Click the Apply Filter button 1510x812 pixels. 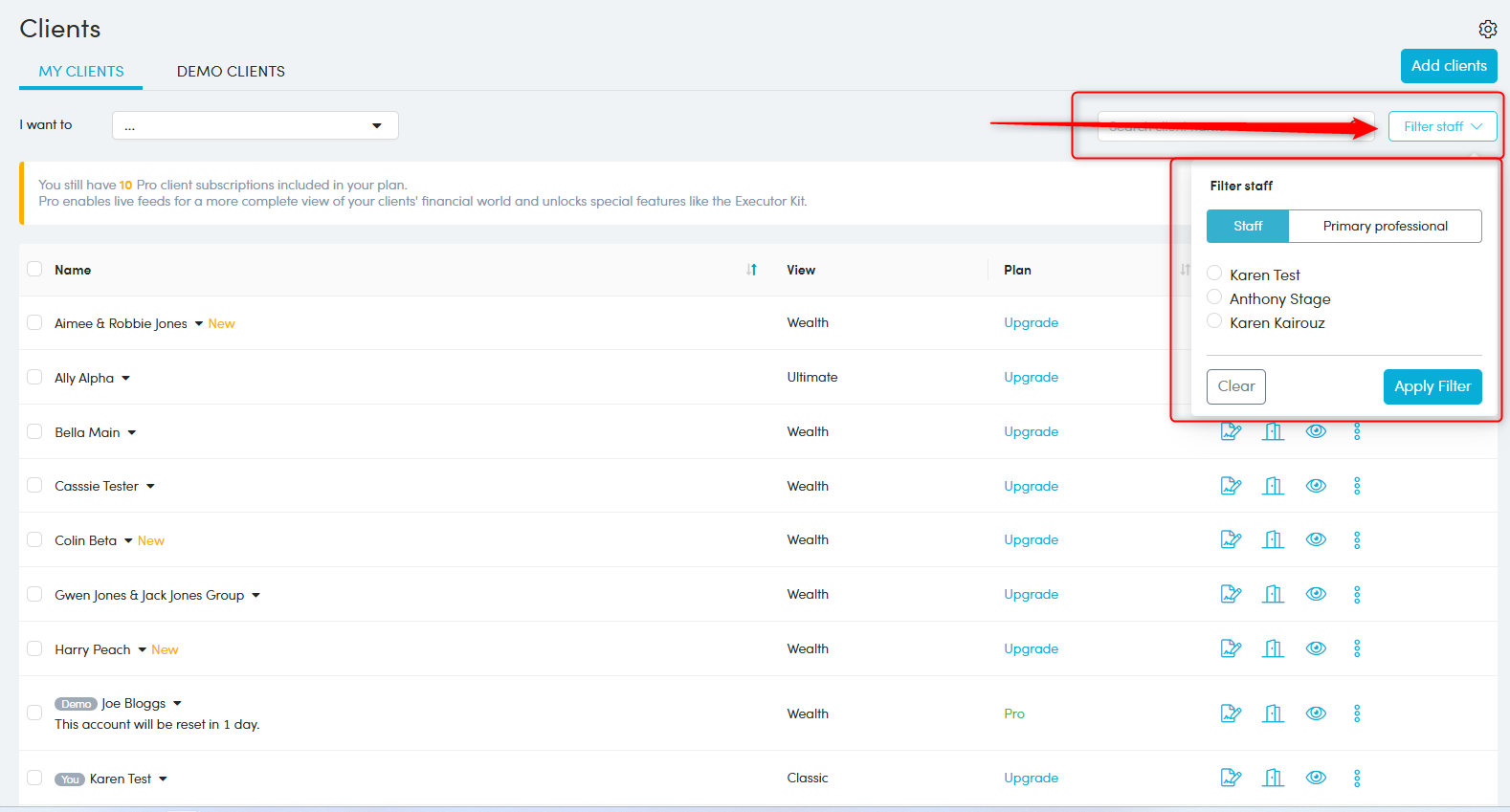point(1432,386)
